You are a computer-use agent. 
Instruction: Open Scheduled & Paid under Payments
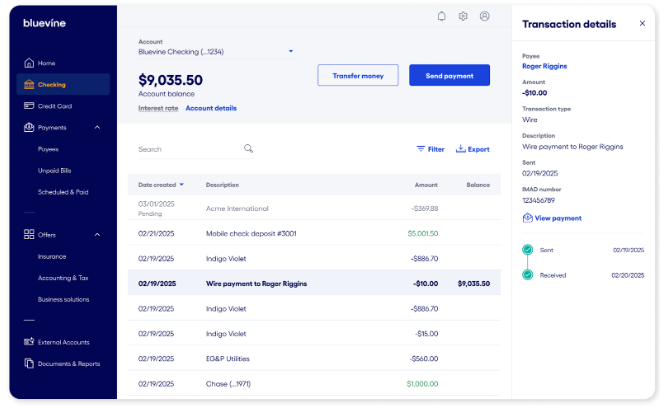point(63,192)
